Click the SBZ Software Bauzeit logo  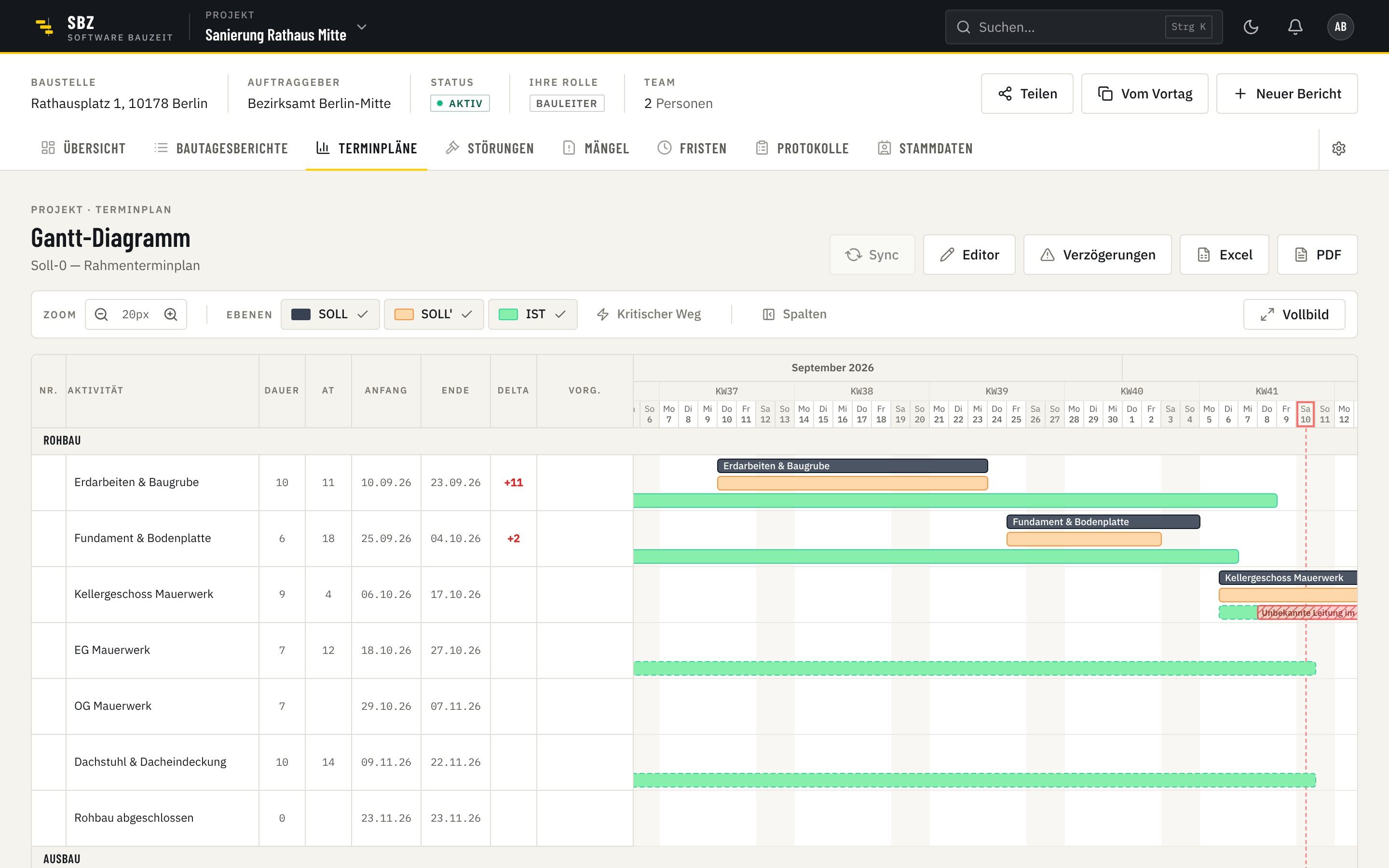point(103,27)
